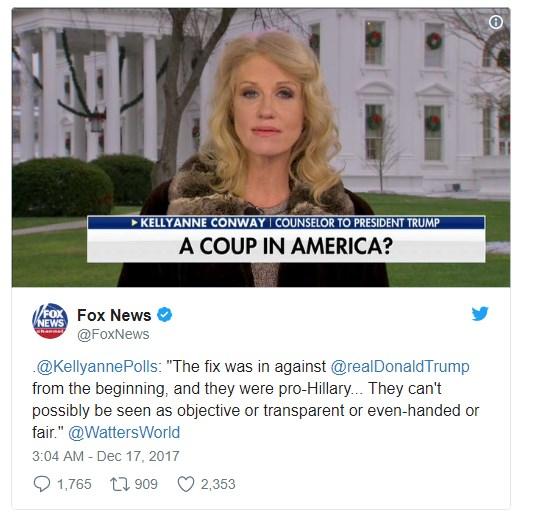Click the reply speech bubble icon
The image size is (536, 513).
coord(42,484)
